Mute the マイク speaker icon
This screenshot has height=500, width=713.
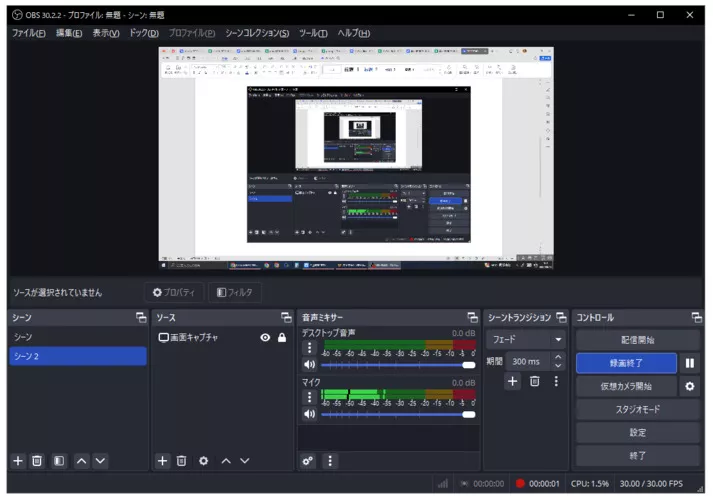click(x=309, y=414)
